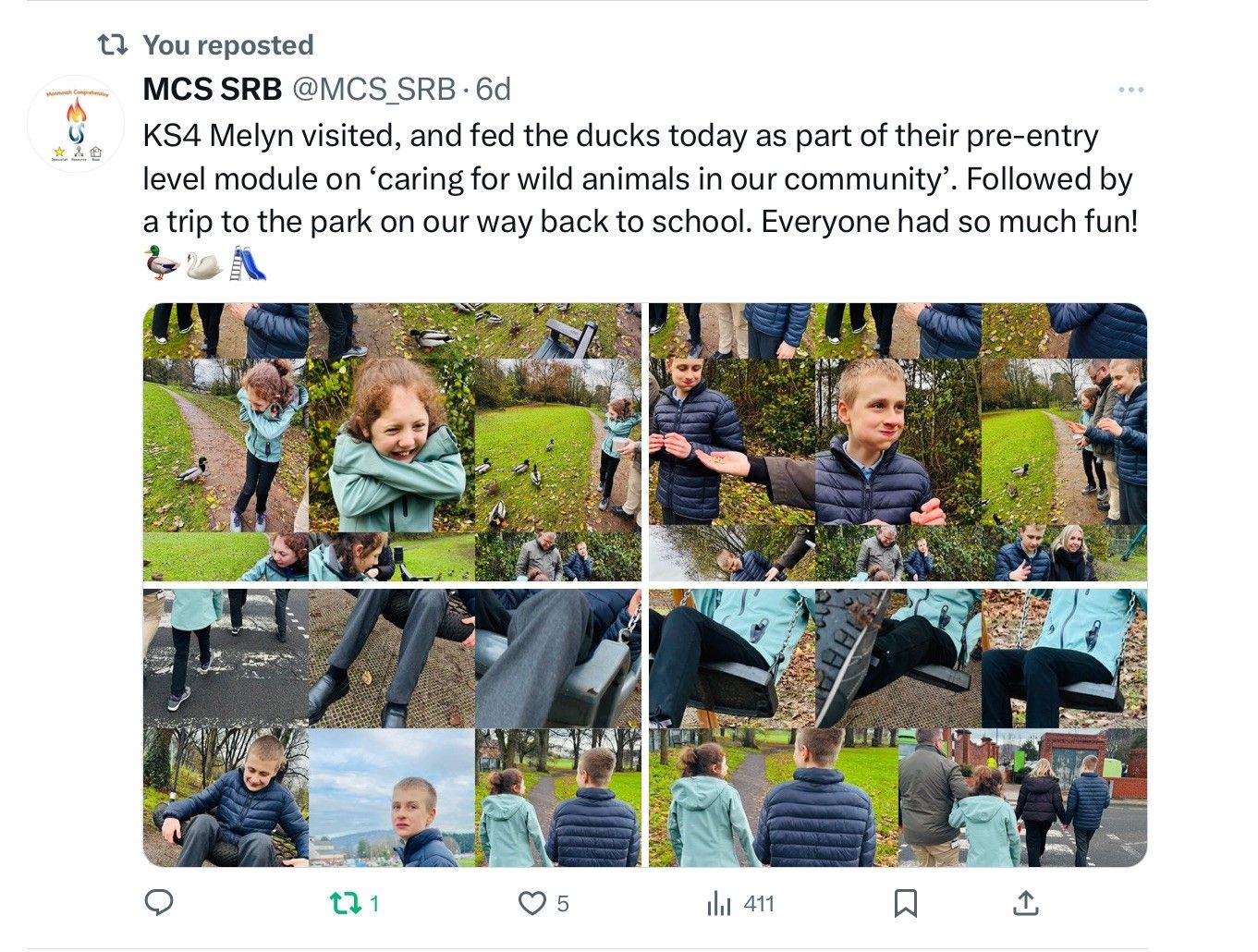The height and width of the screenshot is (952, 1258).
Task: Click the 'You reposted' label
Action: coord(228,44)
